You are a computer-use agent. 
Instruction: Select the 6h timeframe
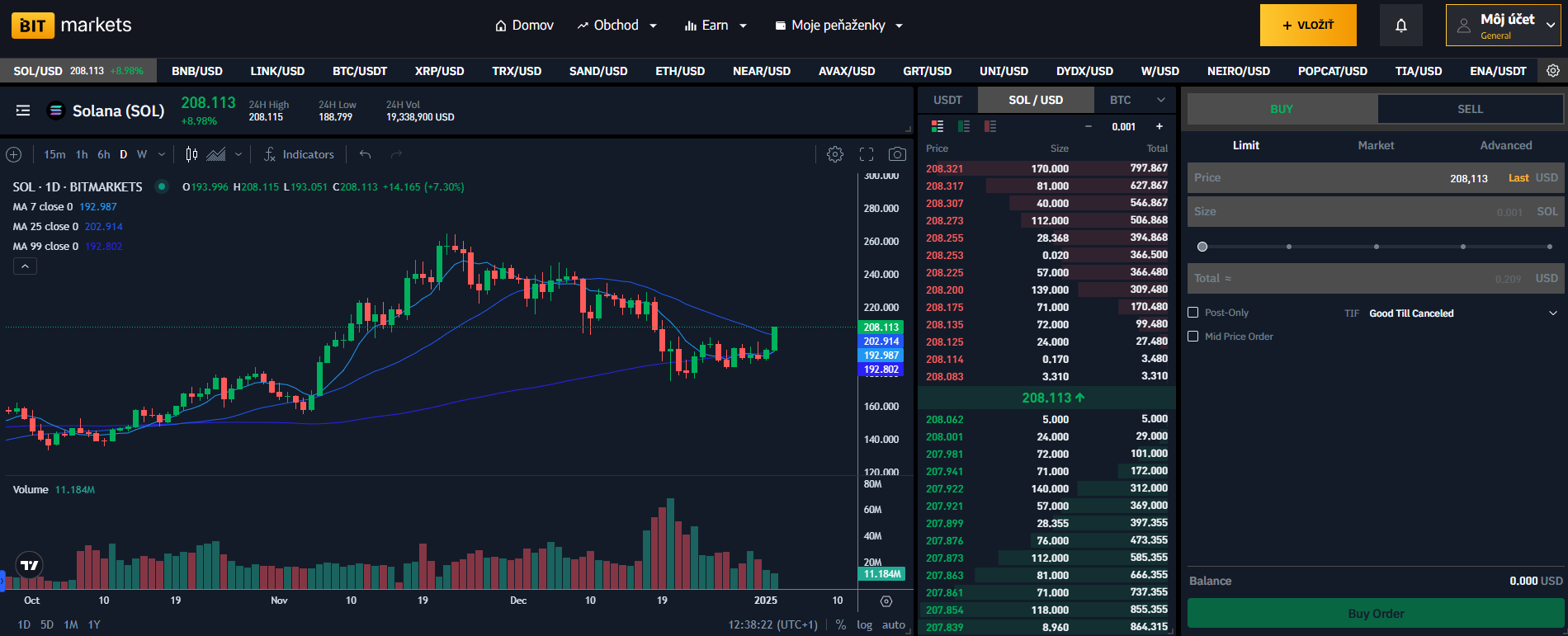(103, 154)
